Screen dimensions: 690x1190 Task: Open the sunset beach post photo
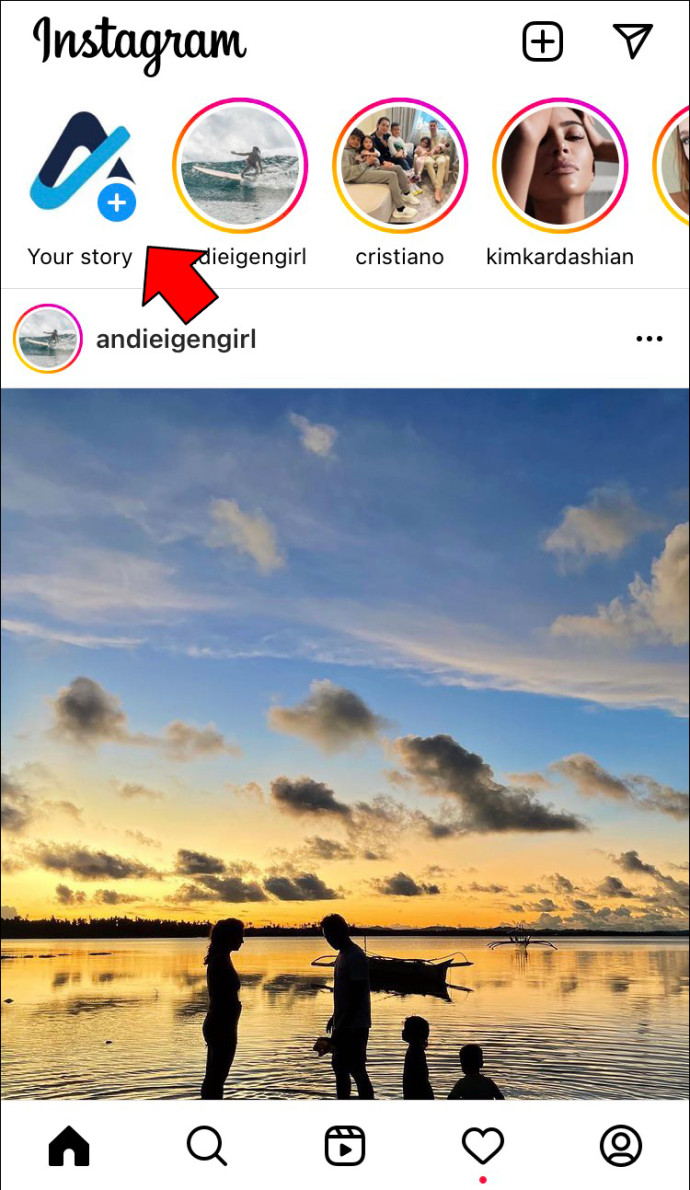(345, 744)
